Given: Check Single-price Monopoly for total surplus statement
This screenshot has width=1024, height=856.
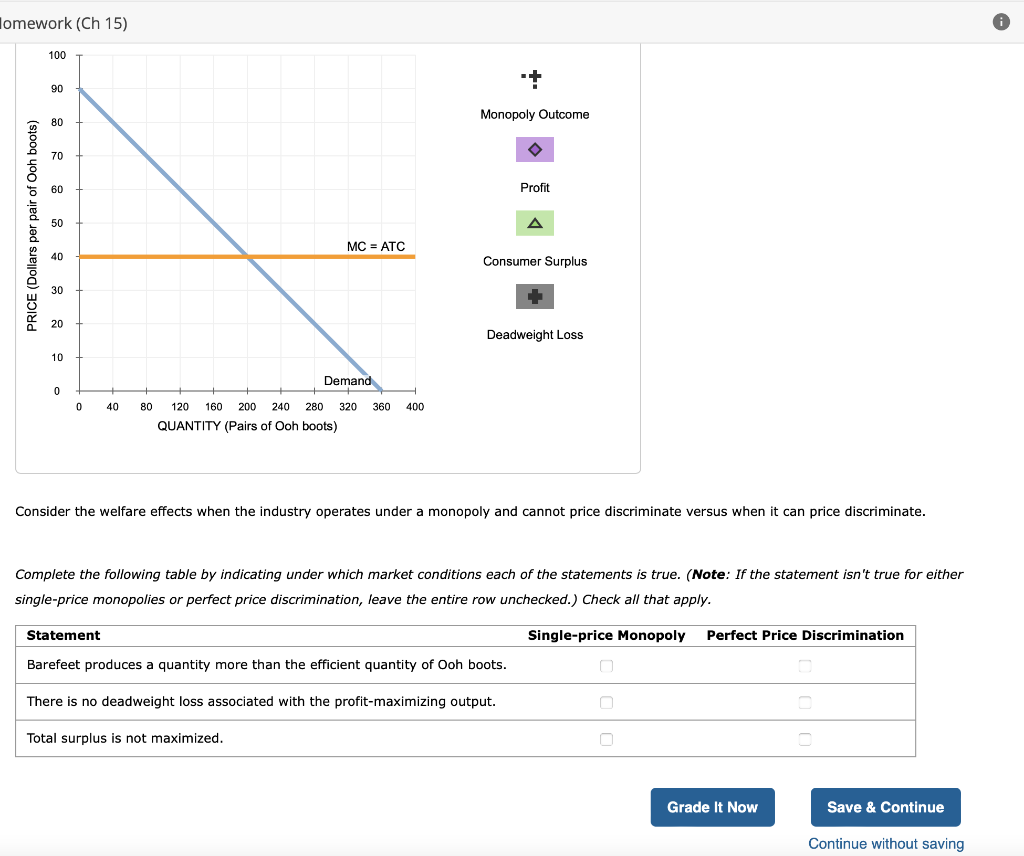Looking at the screenshot, I should pyautogui.click(x=606, y=739).
